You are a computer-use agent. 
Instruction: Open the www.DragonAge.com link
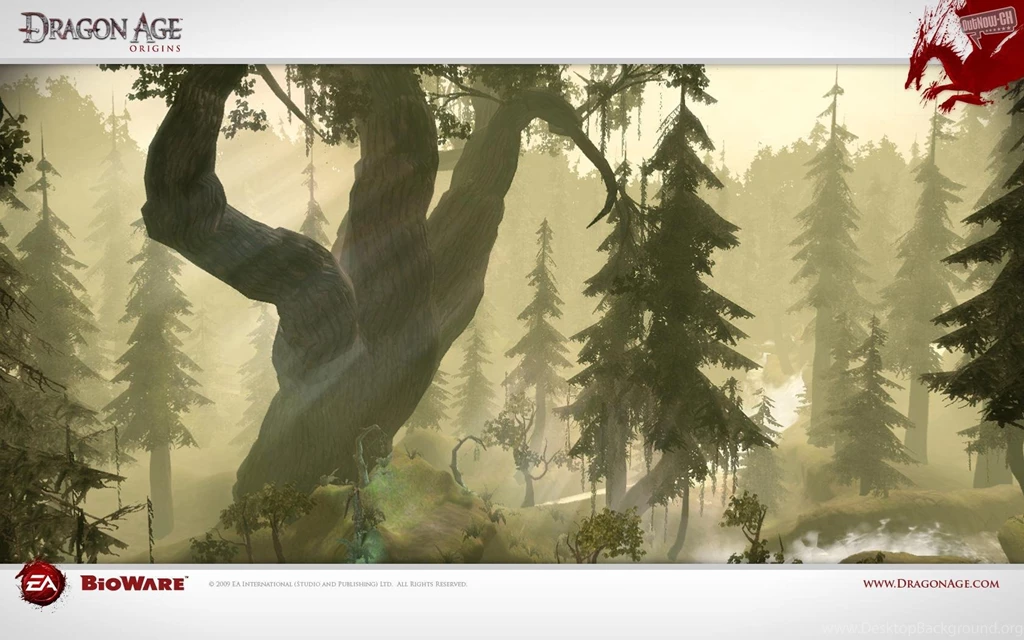click(x=931, y=584)
